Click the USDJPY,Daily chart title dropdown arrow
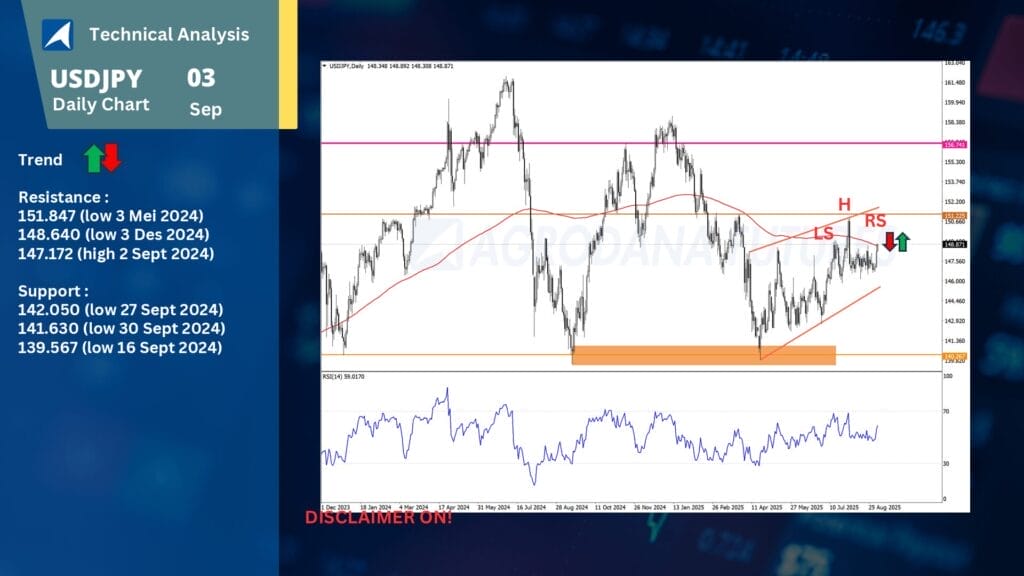1024x576 pixels. [324, 66]
